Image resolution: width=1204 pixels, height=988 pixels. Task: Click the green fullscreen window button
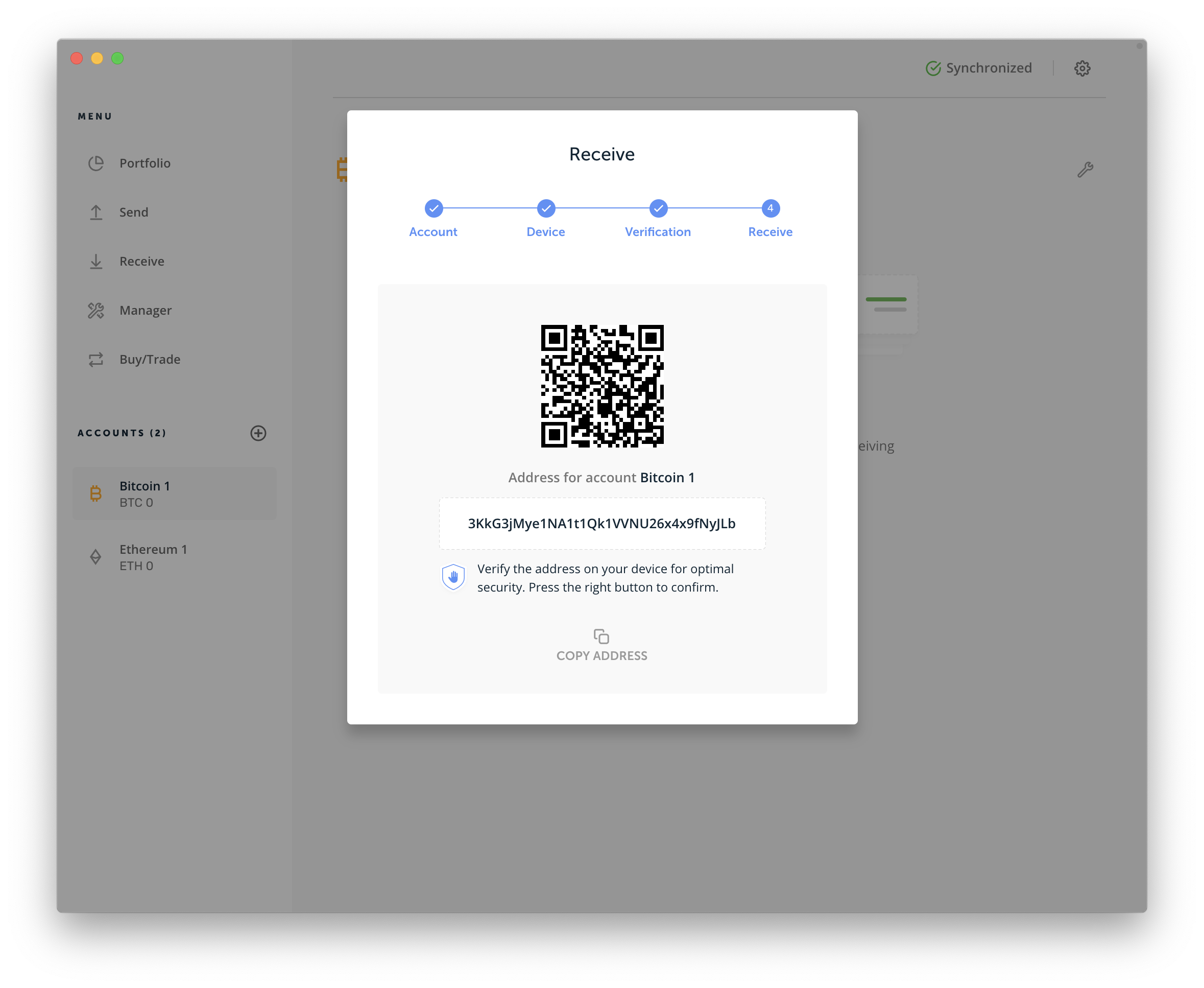[118, 58]
